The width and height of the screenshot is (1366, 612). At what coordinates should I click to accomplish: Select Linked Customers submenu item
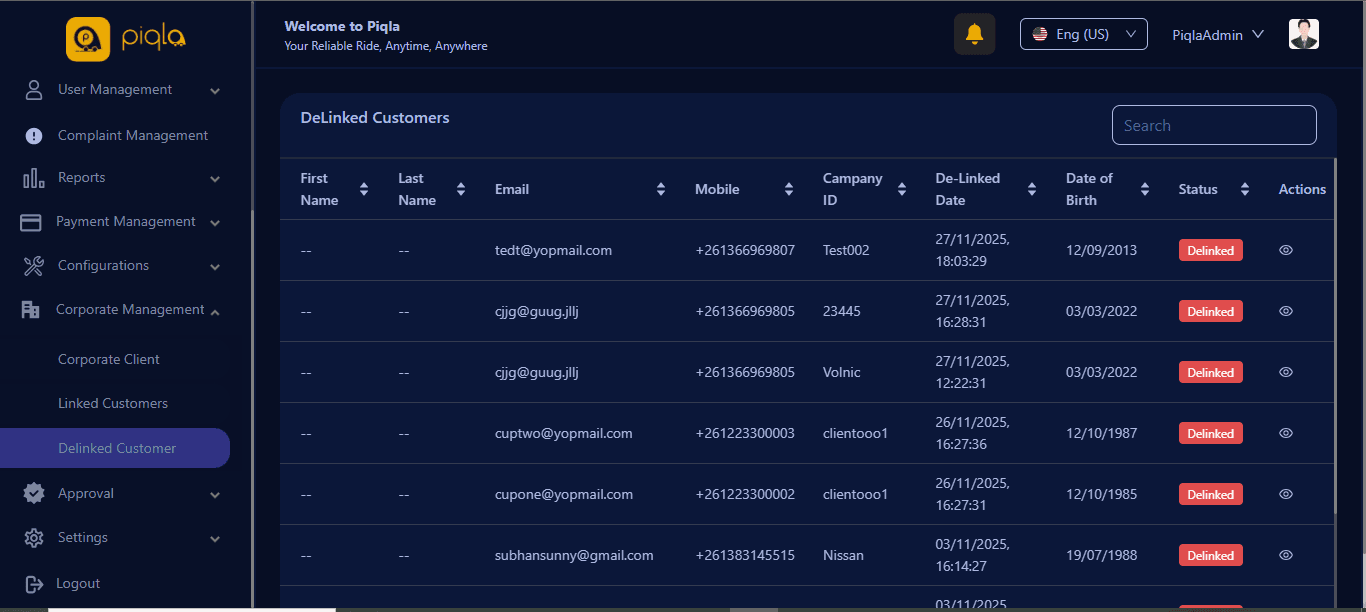(x=113, y=403)
